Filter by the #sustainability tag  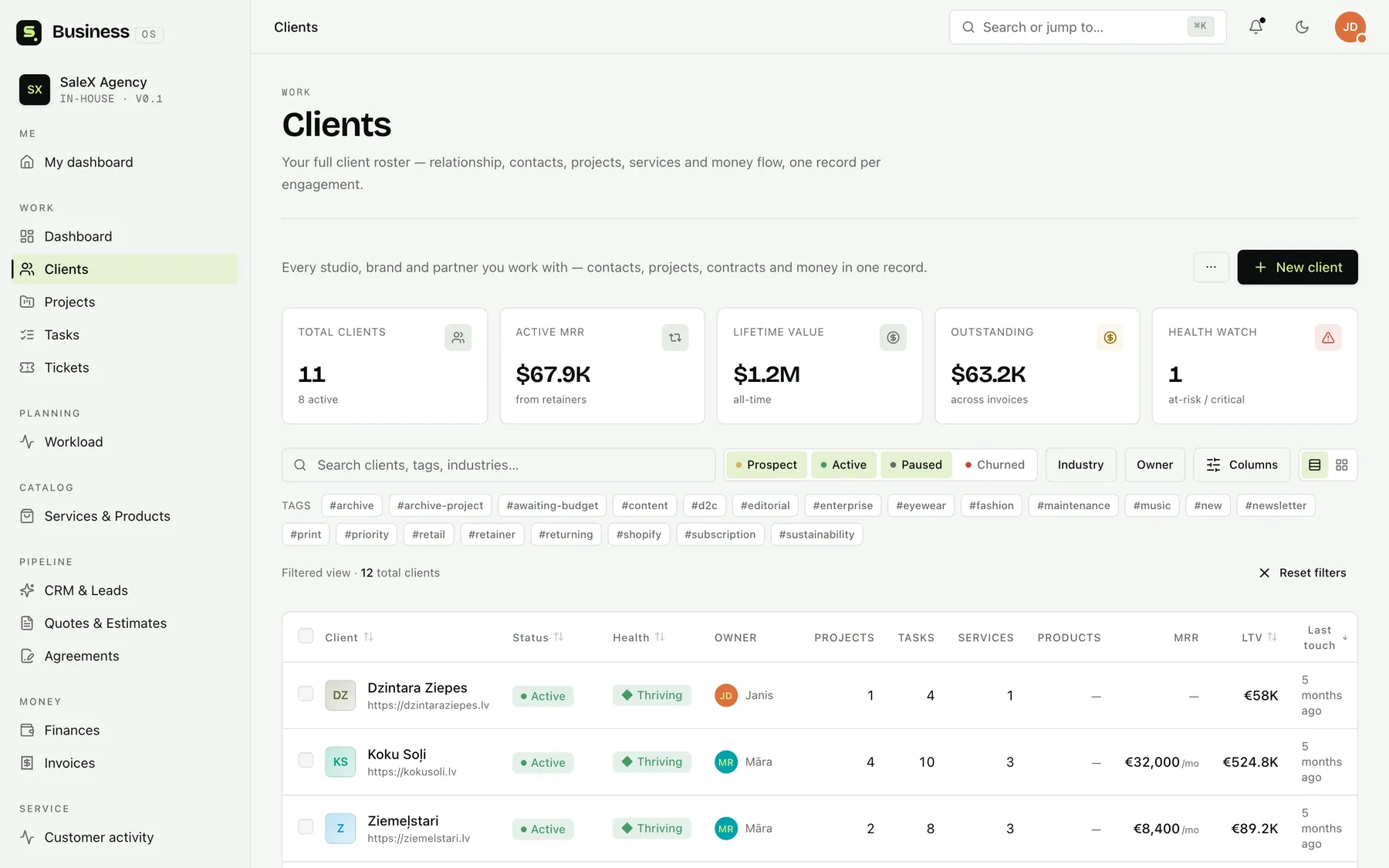[816, 534]
